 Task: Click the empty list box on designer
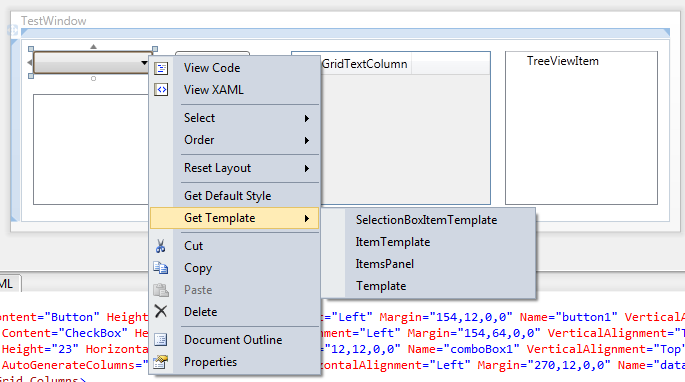91,149
